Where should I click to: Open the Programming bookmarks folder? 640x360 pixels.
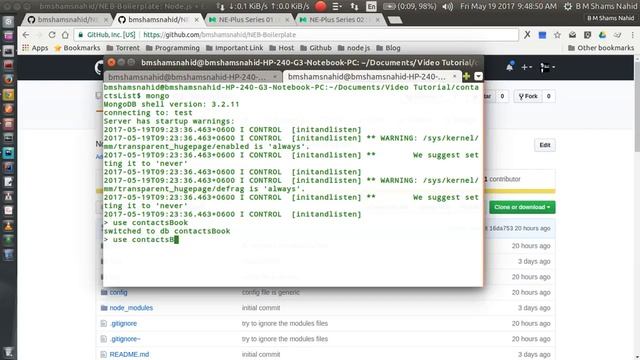click(173, 48)
